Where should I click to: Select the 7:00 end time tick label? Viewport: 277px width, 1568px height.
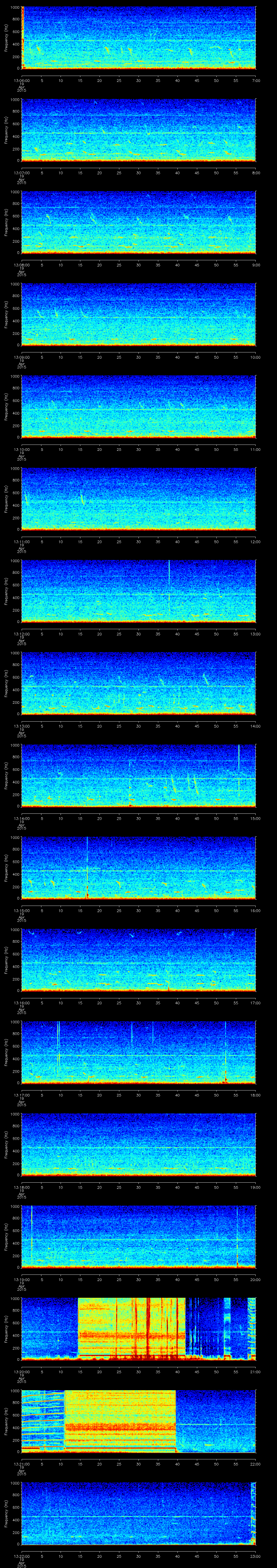(x=256, y=80)
